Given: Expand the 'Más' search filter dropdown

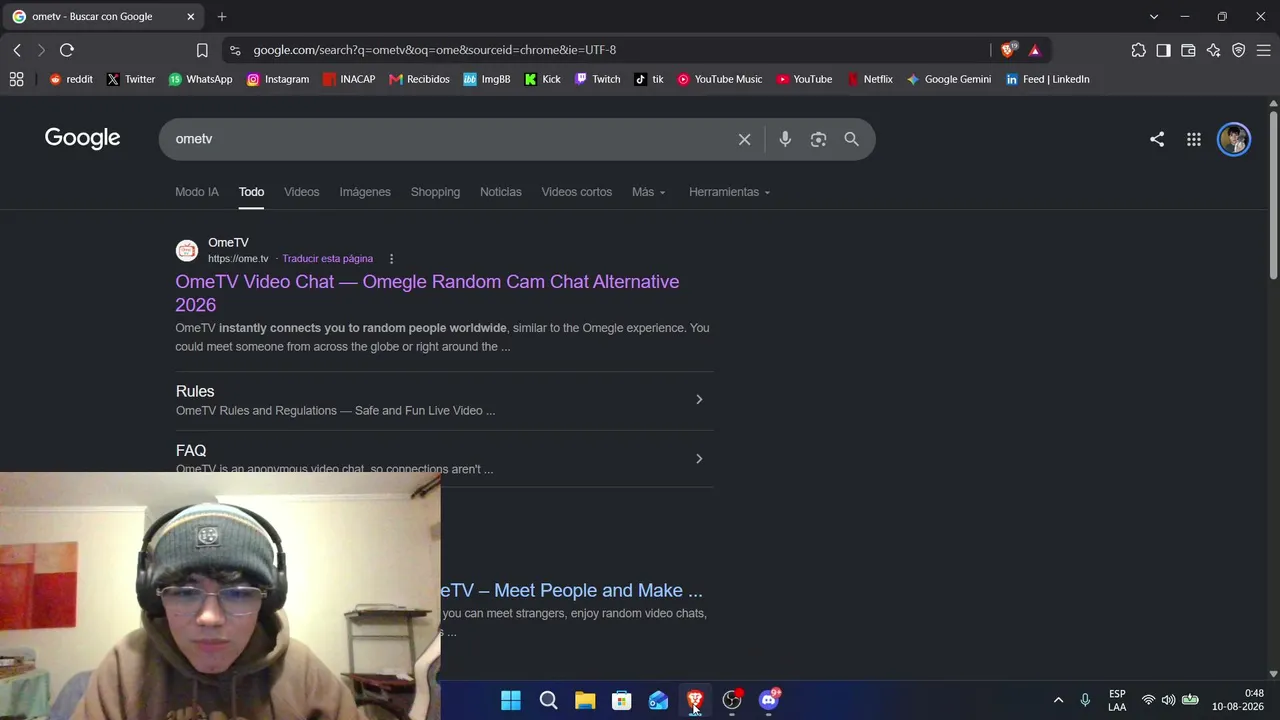Looking at the screenshot, I should click(648, 192).
